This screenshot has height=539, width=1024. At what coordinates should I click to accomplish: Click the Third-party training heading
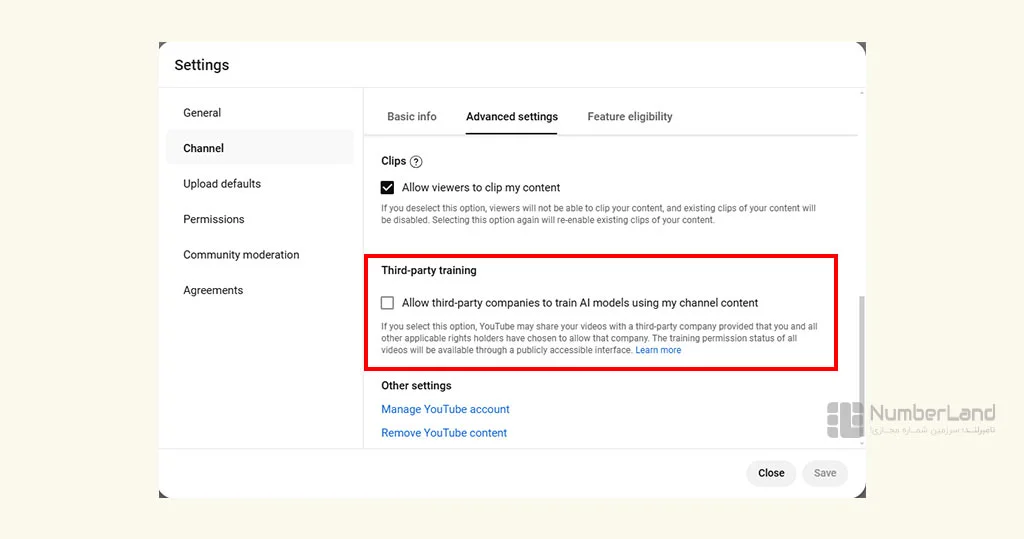point(428,270)
